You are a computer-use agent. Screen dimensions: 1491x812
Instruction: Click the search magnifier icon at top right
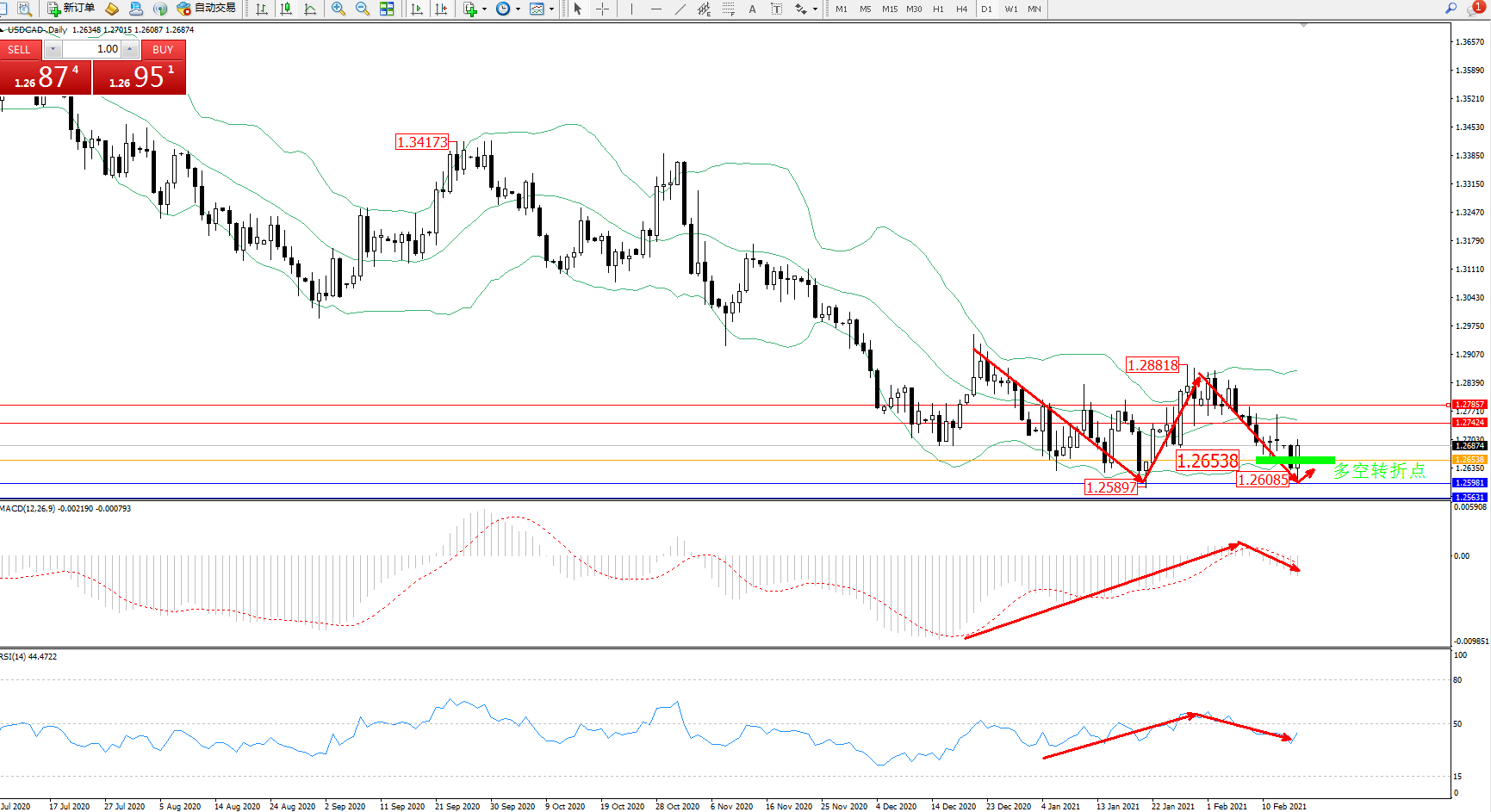1451,9
